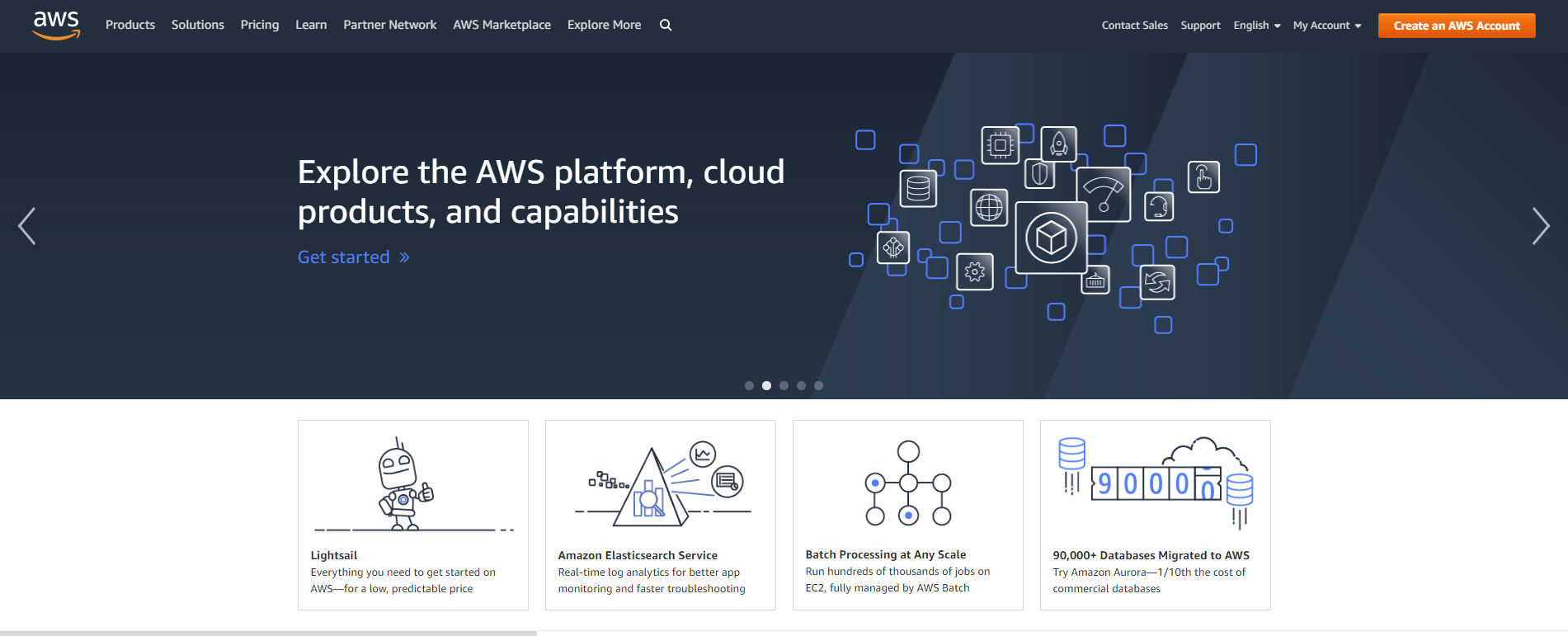The width and height of the screenshot is (1568, 636).
Task: Click the touch pointer hand icon in hero graphic
Action: coord(1203,177)
